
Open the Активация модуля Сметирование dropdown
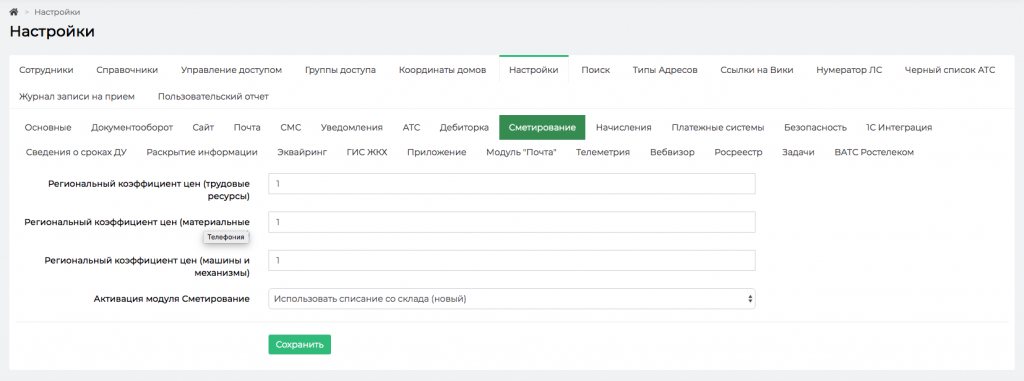(x=511, y=299)
